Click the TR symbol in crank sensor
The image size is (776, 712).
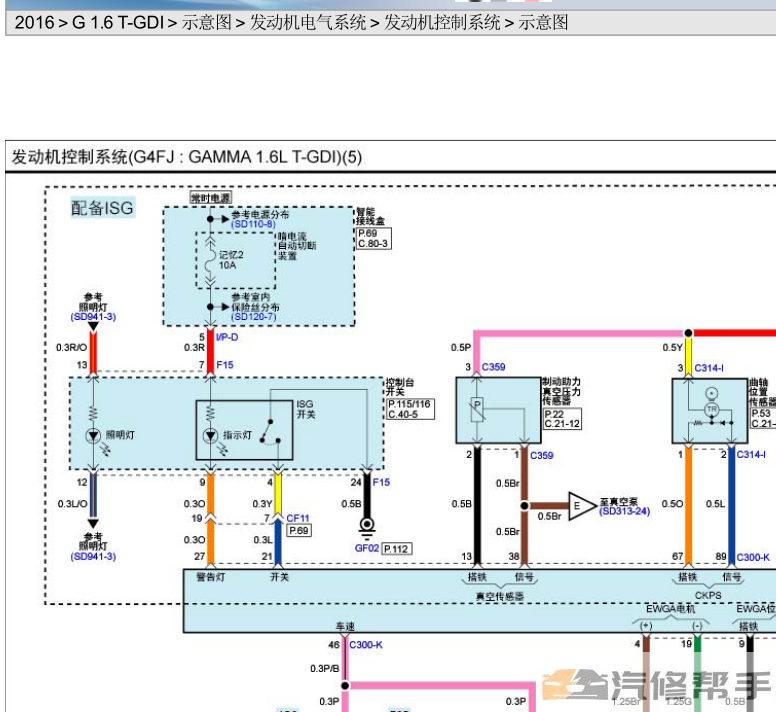click(x=712, y=410)
